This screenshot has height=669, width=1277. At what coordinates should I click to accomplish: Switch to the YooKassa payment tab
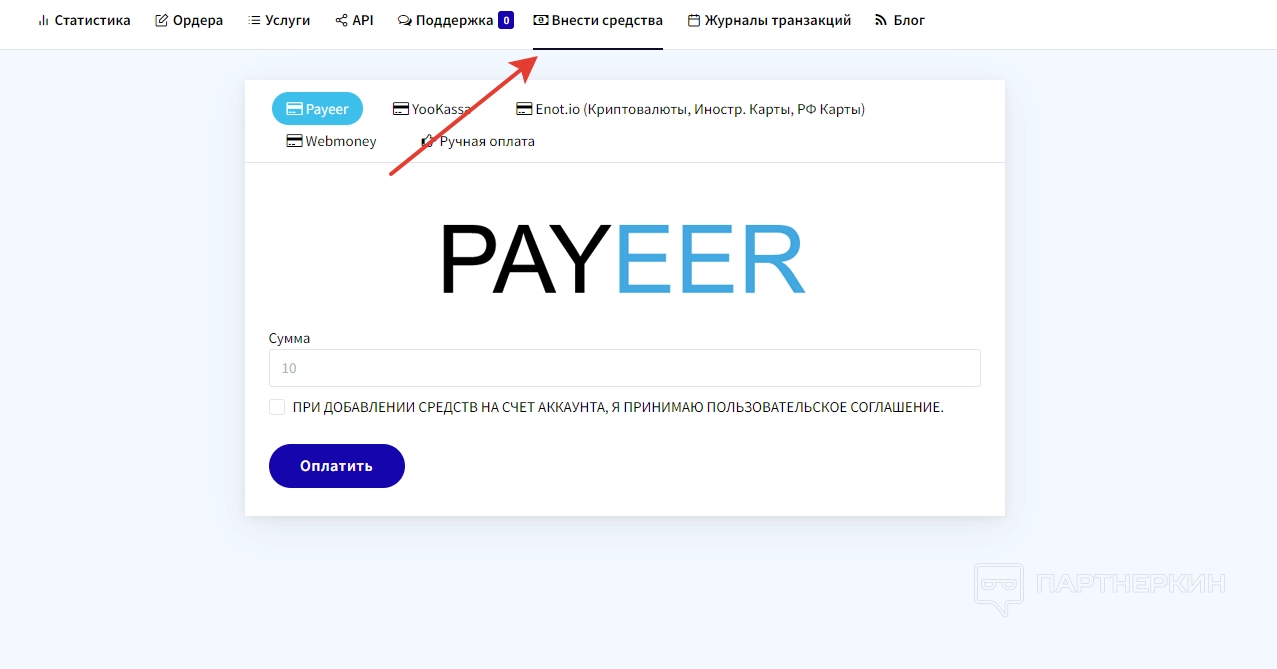point(431,109)
